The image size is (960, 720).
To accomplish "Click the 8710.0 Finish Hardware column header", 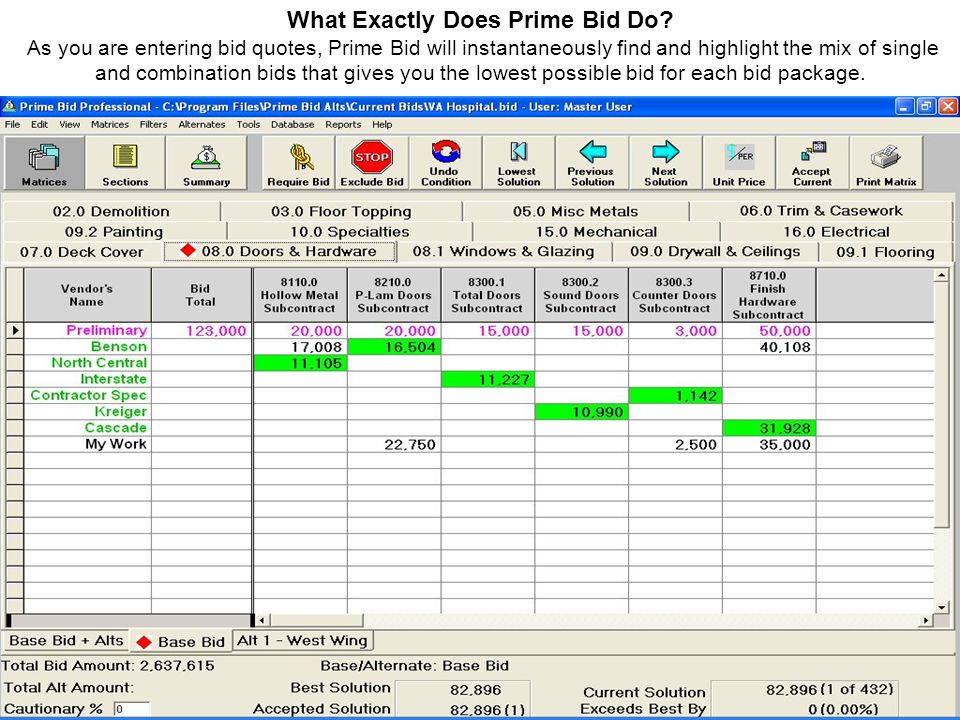I will point(768,295).
